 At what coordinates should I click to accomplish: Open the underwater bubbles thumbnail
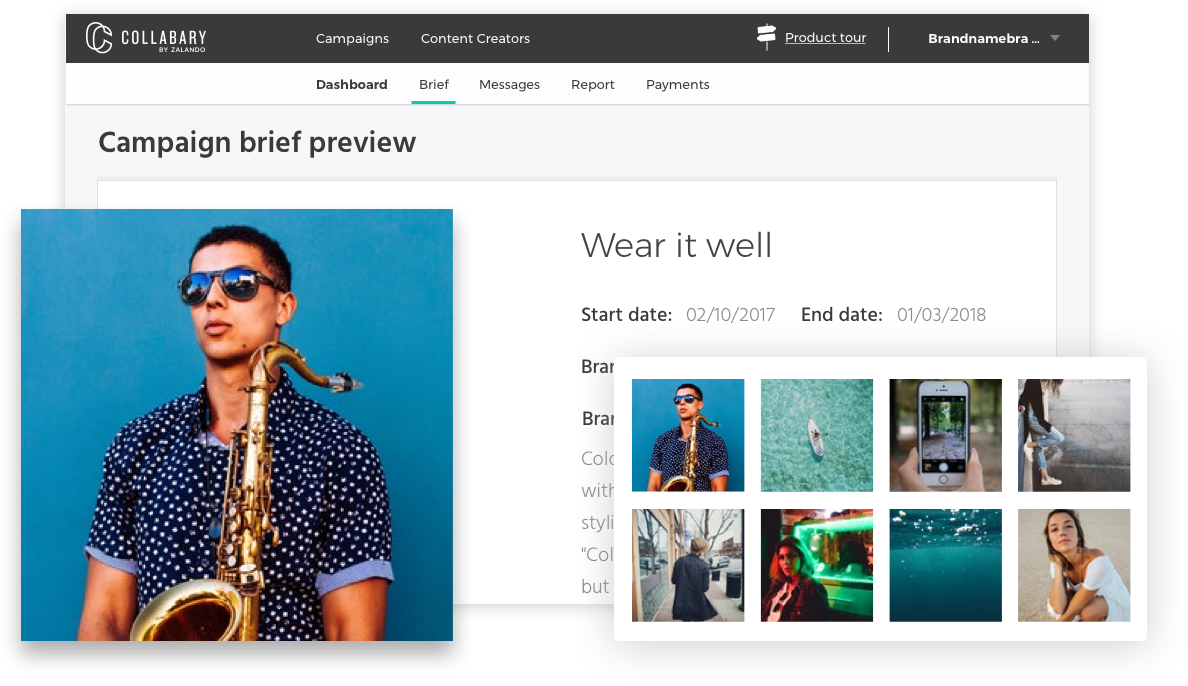click(945, 565)
